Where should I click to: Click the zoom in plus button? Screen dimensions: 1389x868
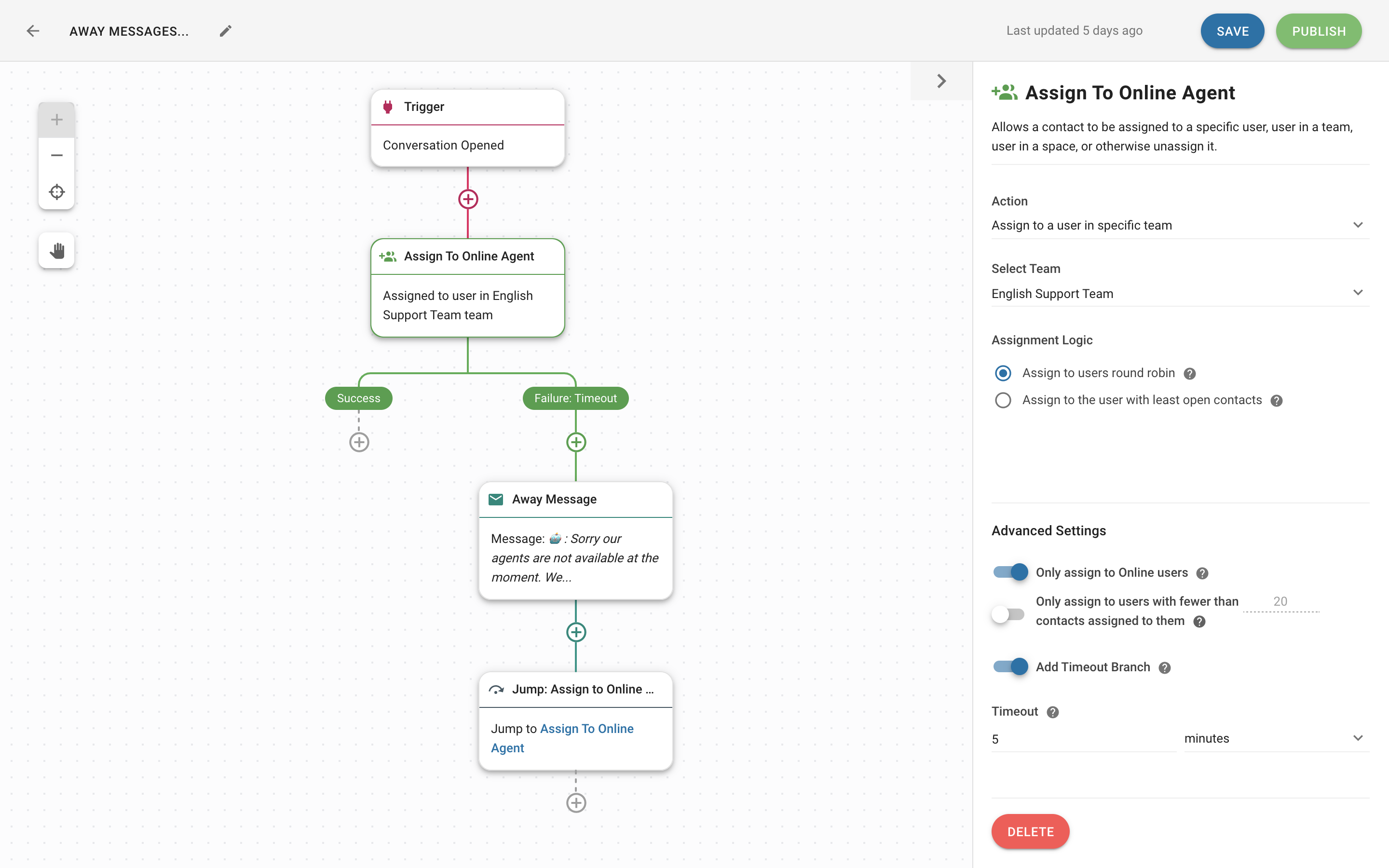[56, 119]
